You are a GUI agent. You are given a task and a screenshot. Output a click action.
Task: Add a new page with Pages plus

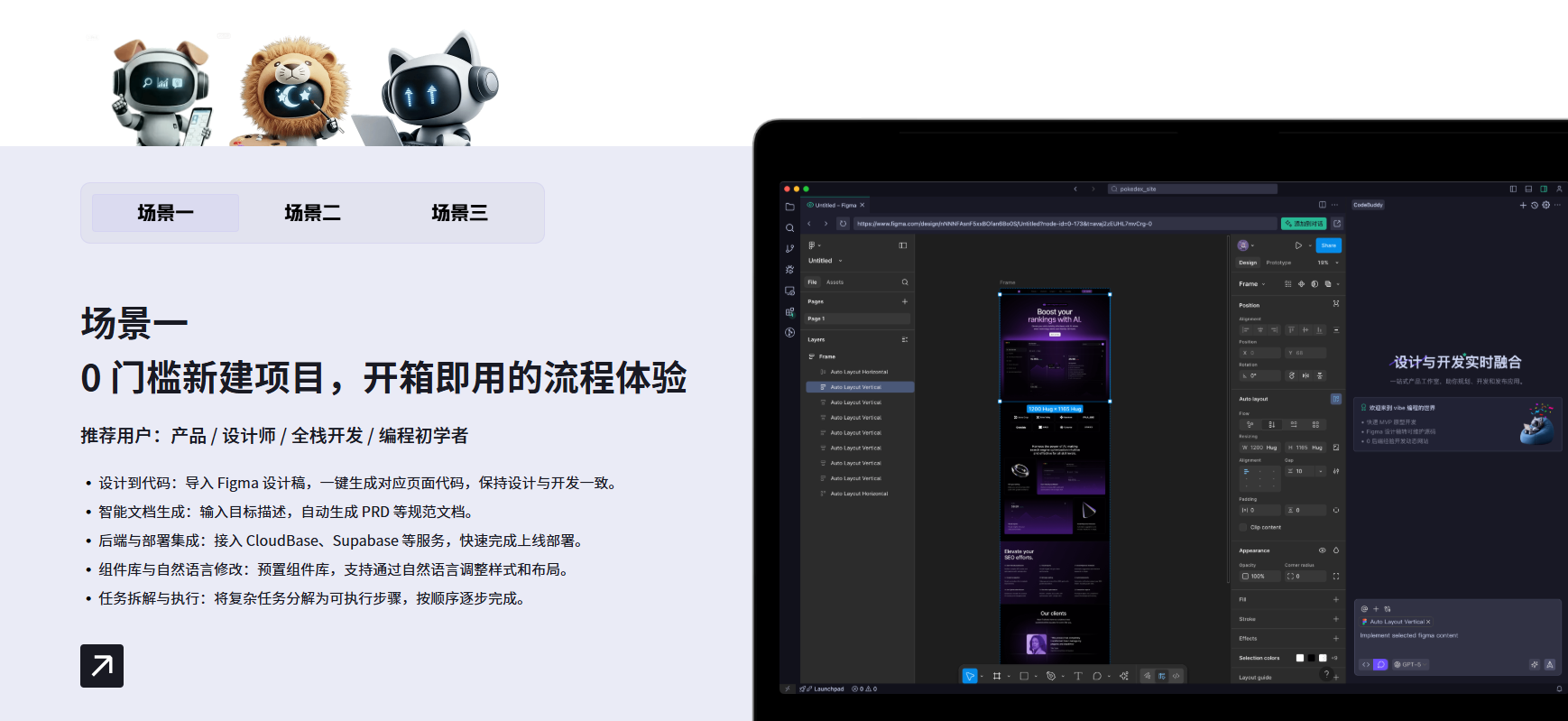point(905,301)
